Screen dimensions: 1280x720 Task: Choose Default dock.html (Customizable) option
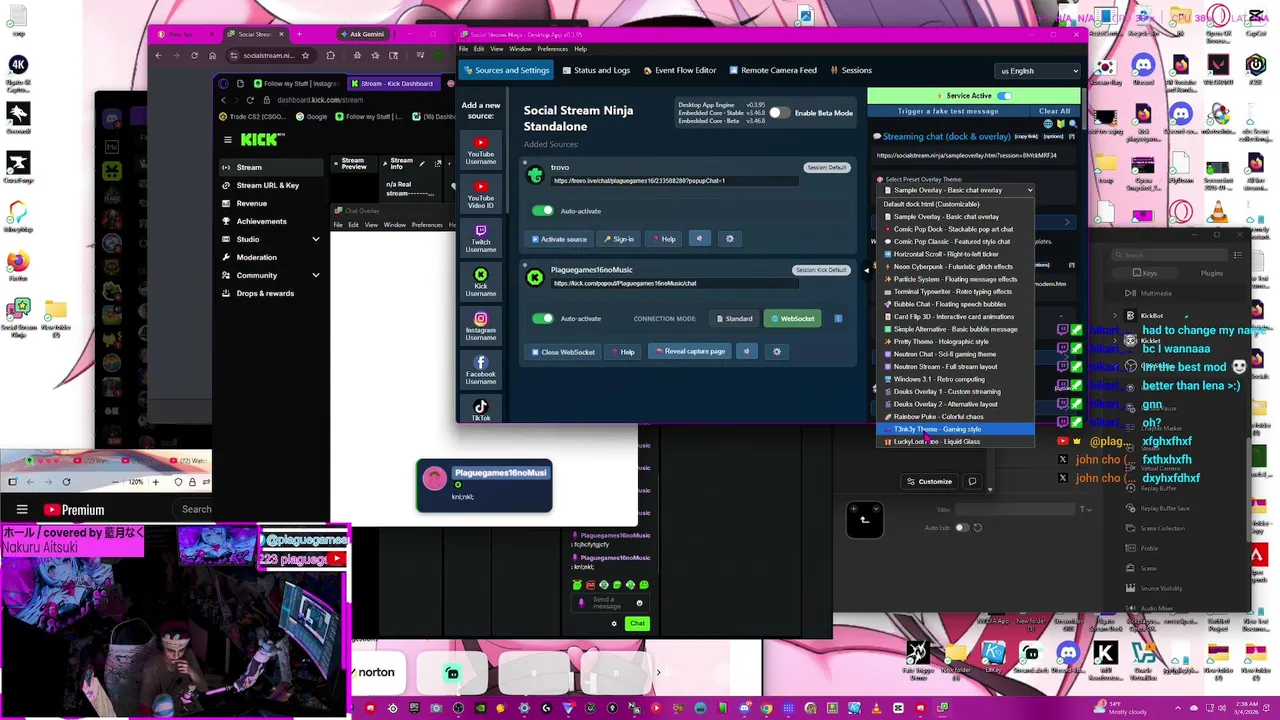click(956, 204)
